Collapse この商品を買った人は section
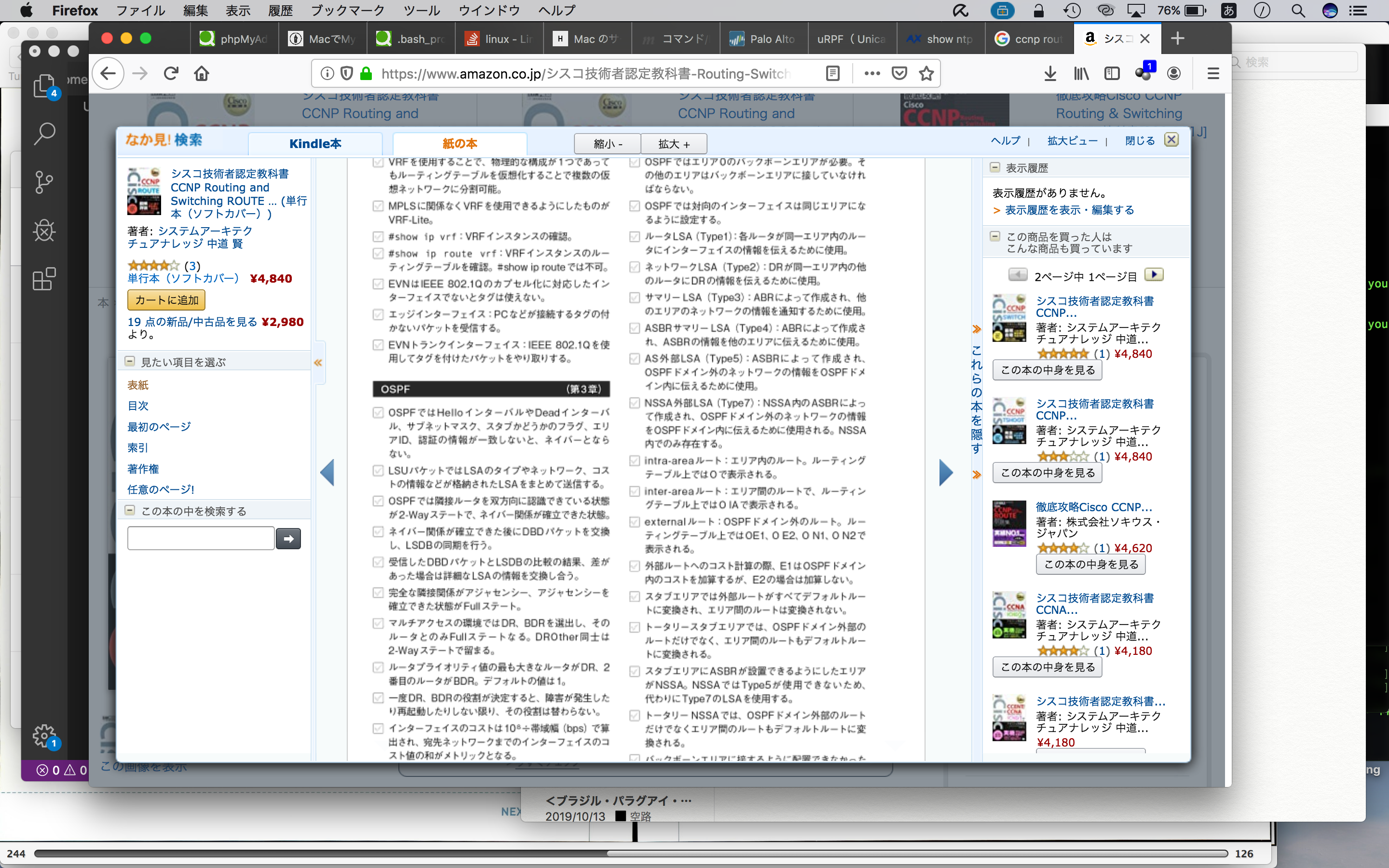Image resolution: width=1389 pixels, height=868 pixels. (994, 236)
